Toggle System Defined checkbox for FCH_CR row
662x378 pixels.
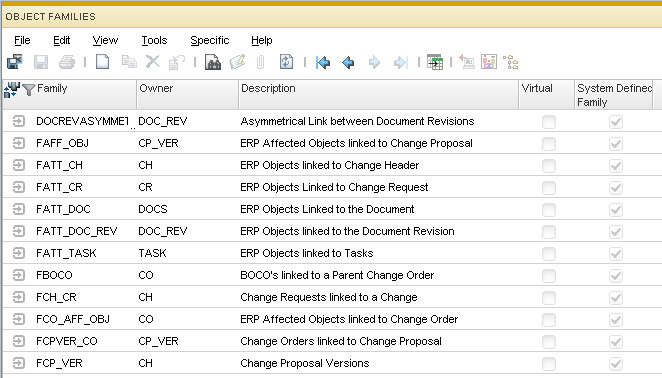click(616, 298)
